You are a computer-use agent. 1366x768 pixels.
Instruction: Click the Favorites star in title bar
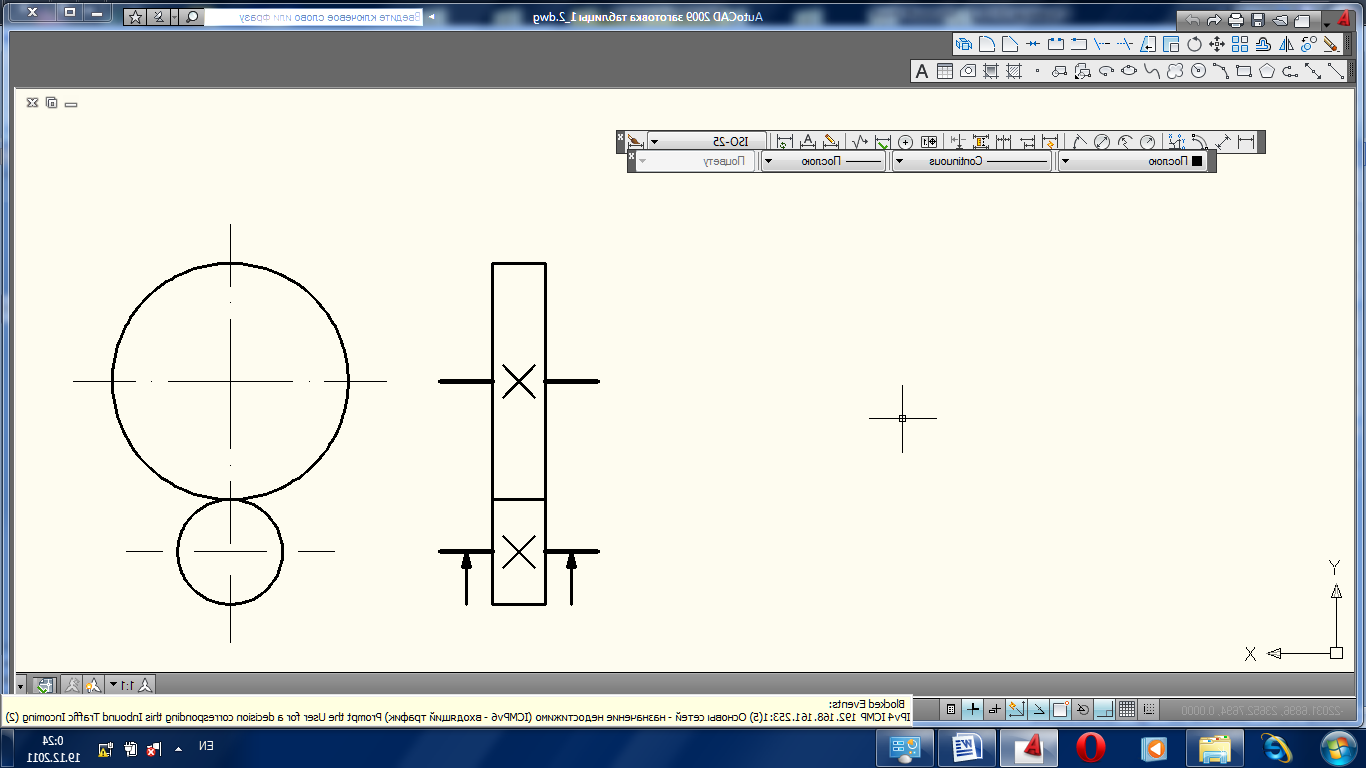point(135,17)
